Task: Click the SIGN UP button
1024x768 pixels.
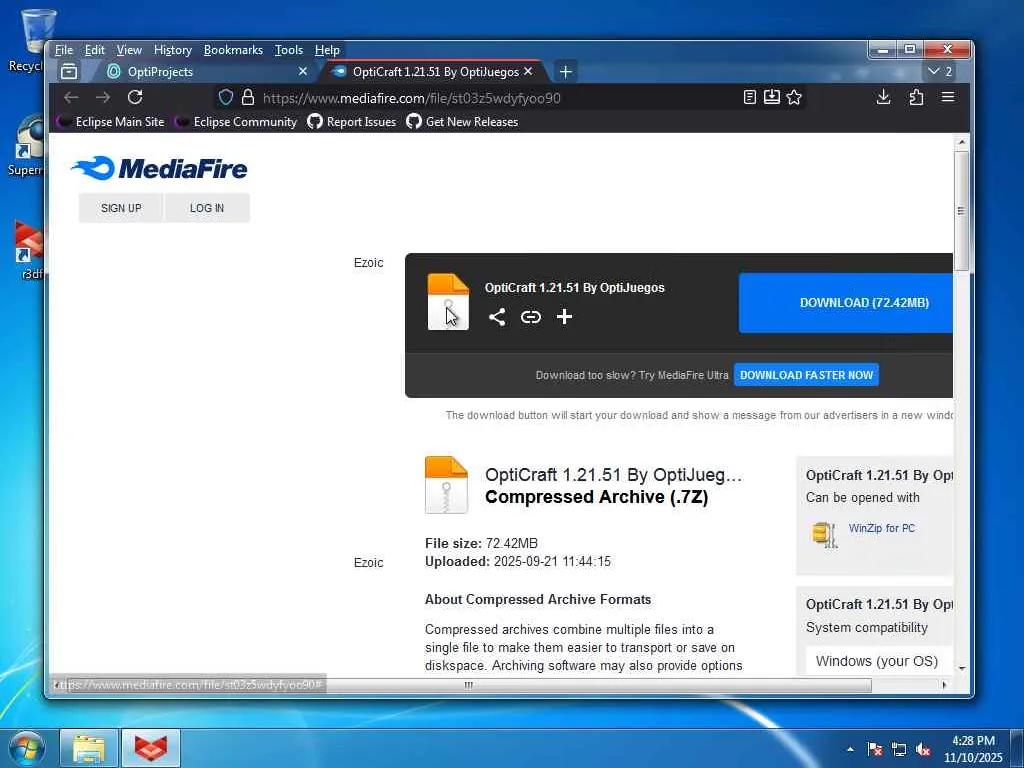Action: (x=121, y=208)
